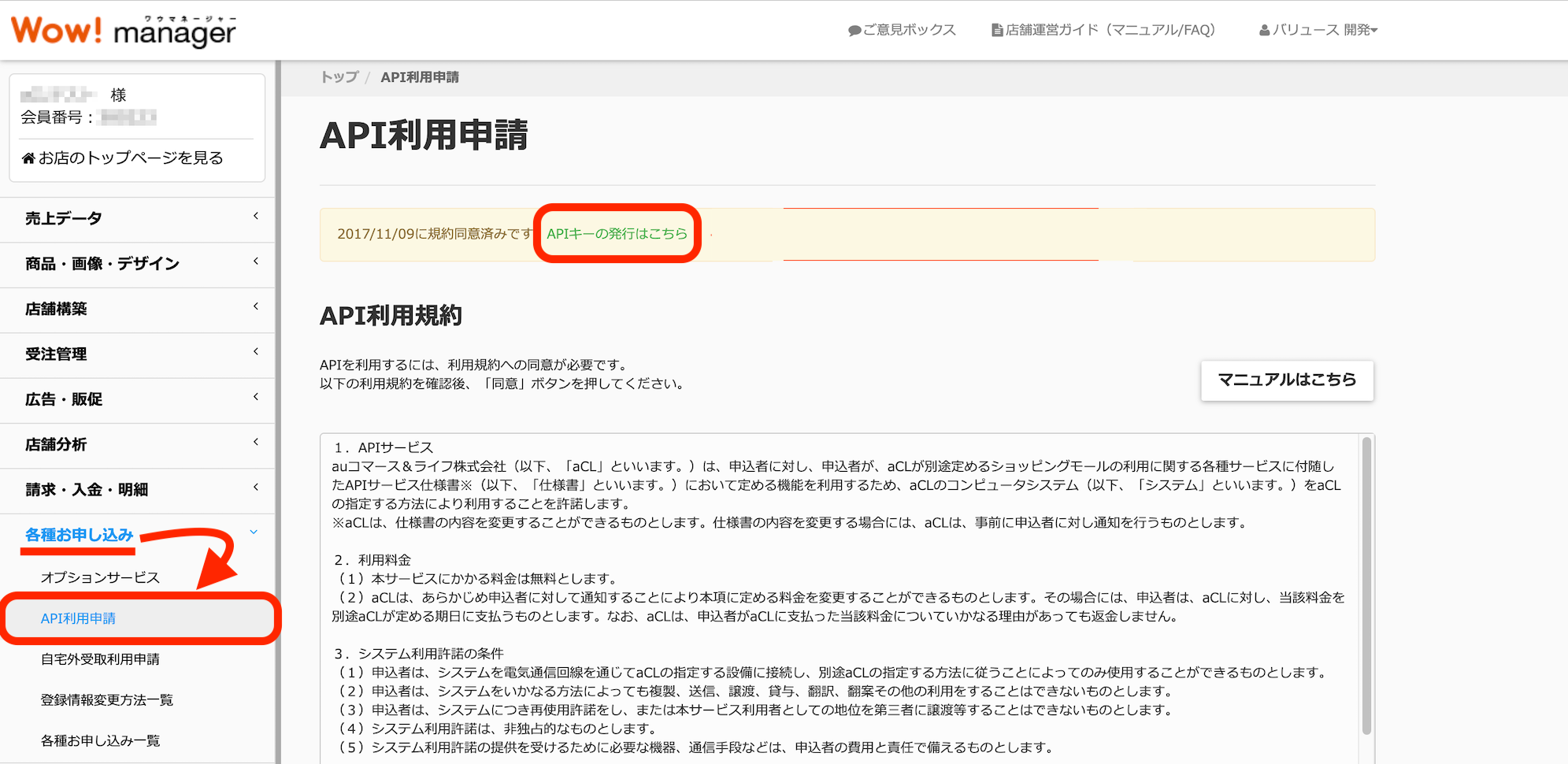Select API利用申請 in sidebar submenu
Screen dimensions: 1568x764
(x=78, y=618)
